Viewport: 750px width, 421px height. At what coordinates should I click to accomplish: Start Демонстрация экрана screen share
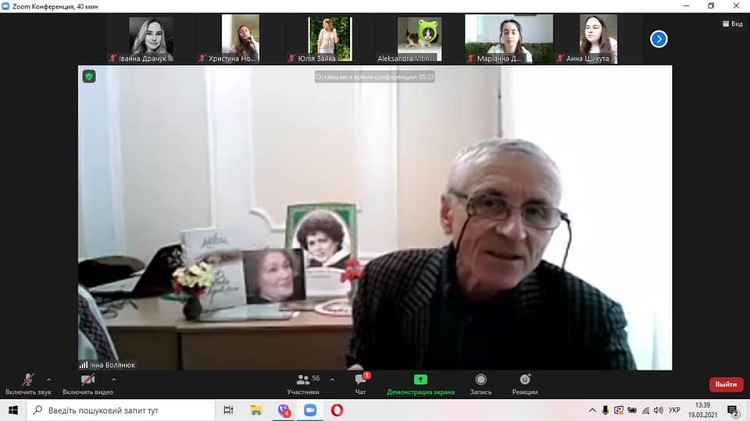420,383
